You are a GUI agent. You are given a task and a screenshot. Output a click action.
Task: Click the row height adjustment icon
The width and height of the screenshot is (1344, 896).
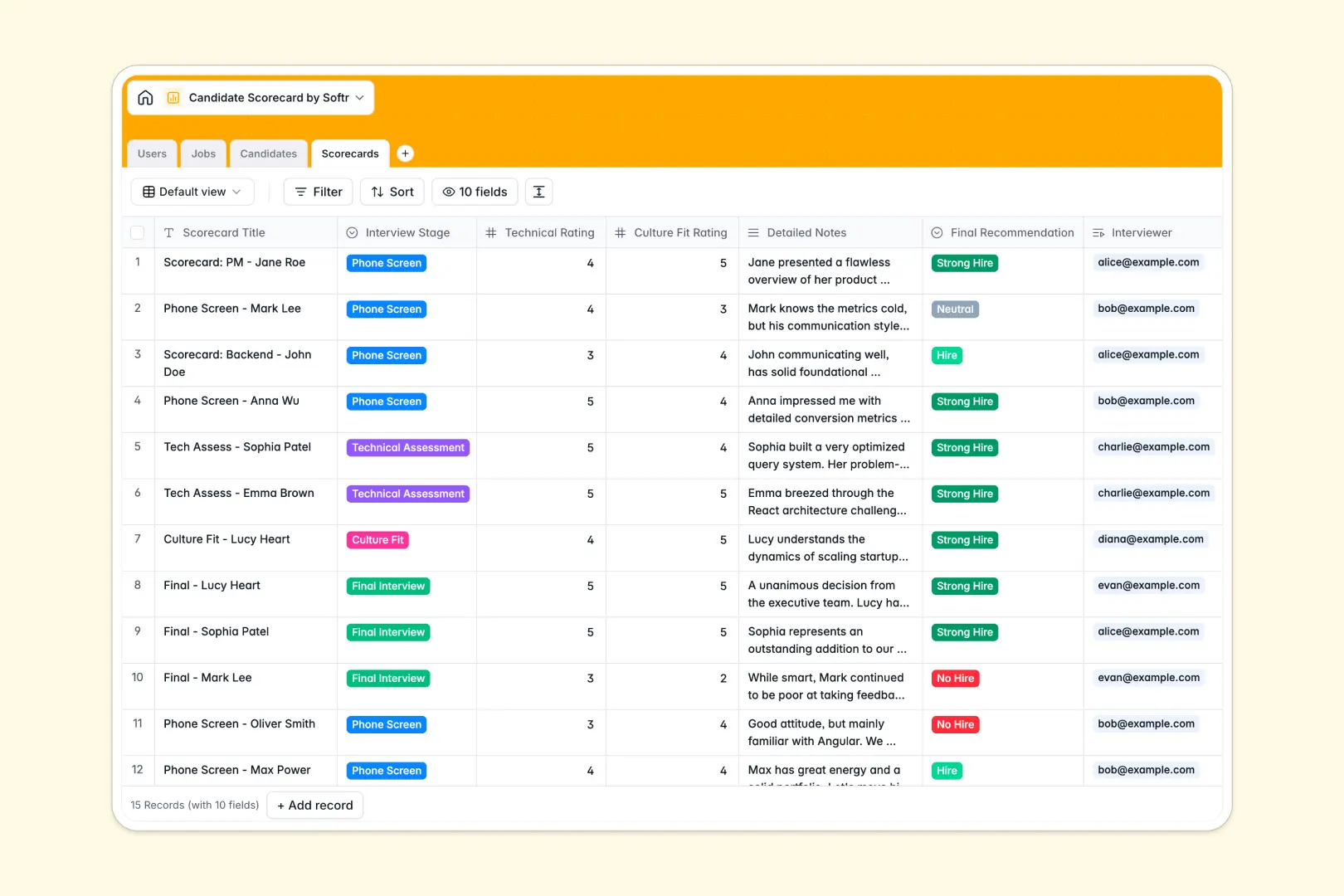pyautogui.click(x=538, y=192)
